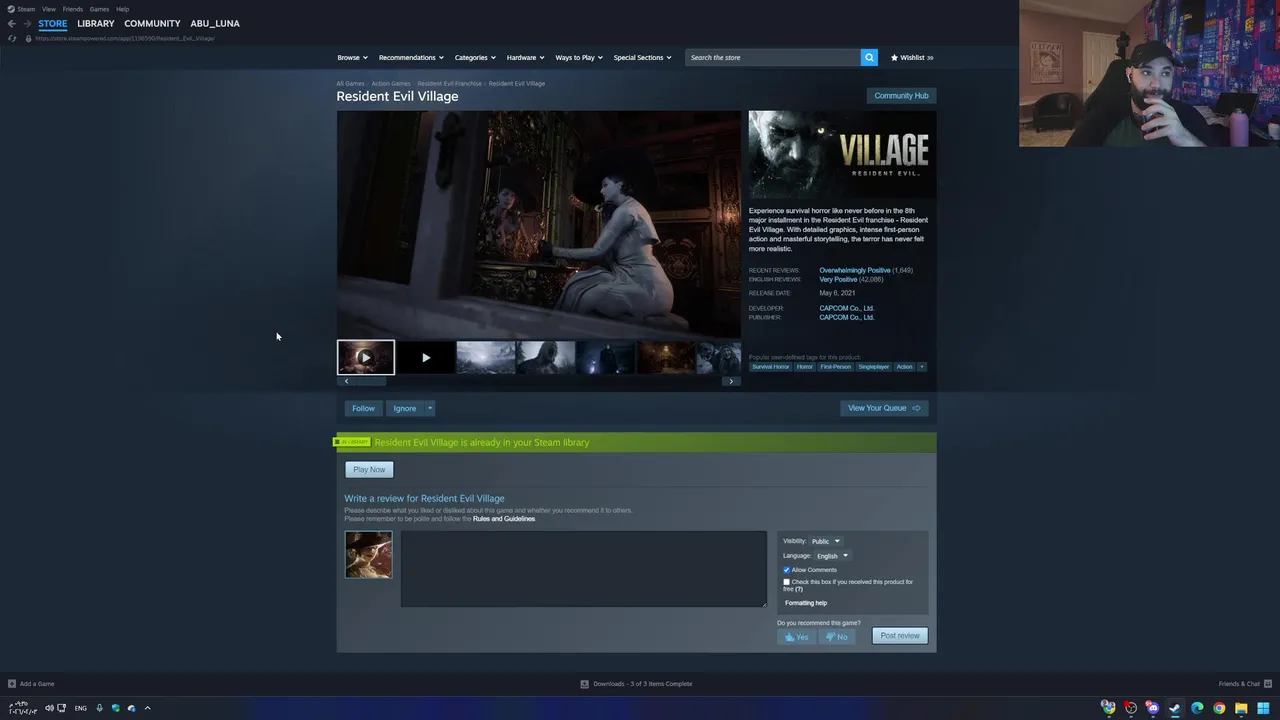Select the snowy village screenshot thumbnail
Screen dimensions: 1280x720
(x=486, y=357)
